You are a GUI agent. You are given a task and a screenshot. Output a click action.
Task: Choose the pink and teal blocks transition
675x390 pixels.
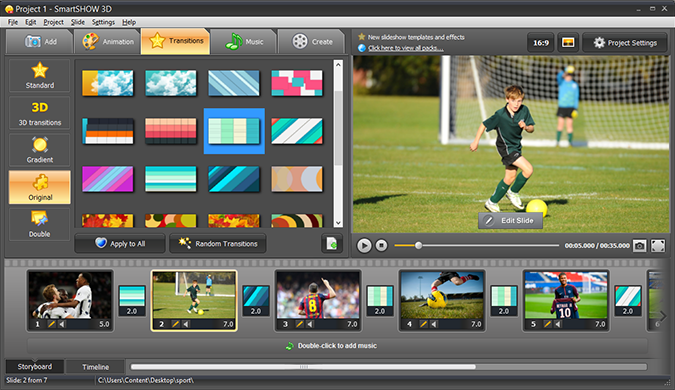click(x=297, y=83)
